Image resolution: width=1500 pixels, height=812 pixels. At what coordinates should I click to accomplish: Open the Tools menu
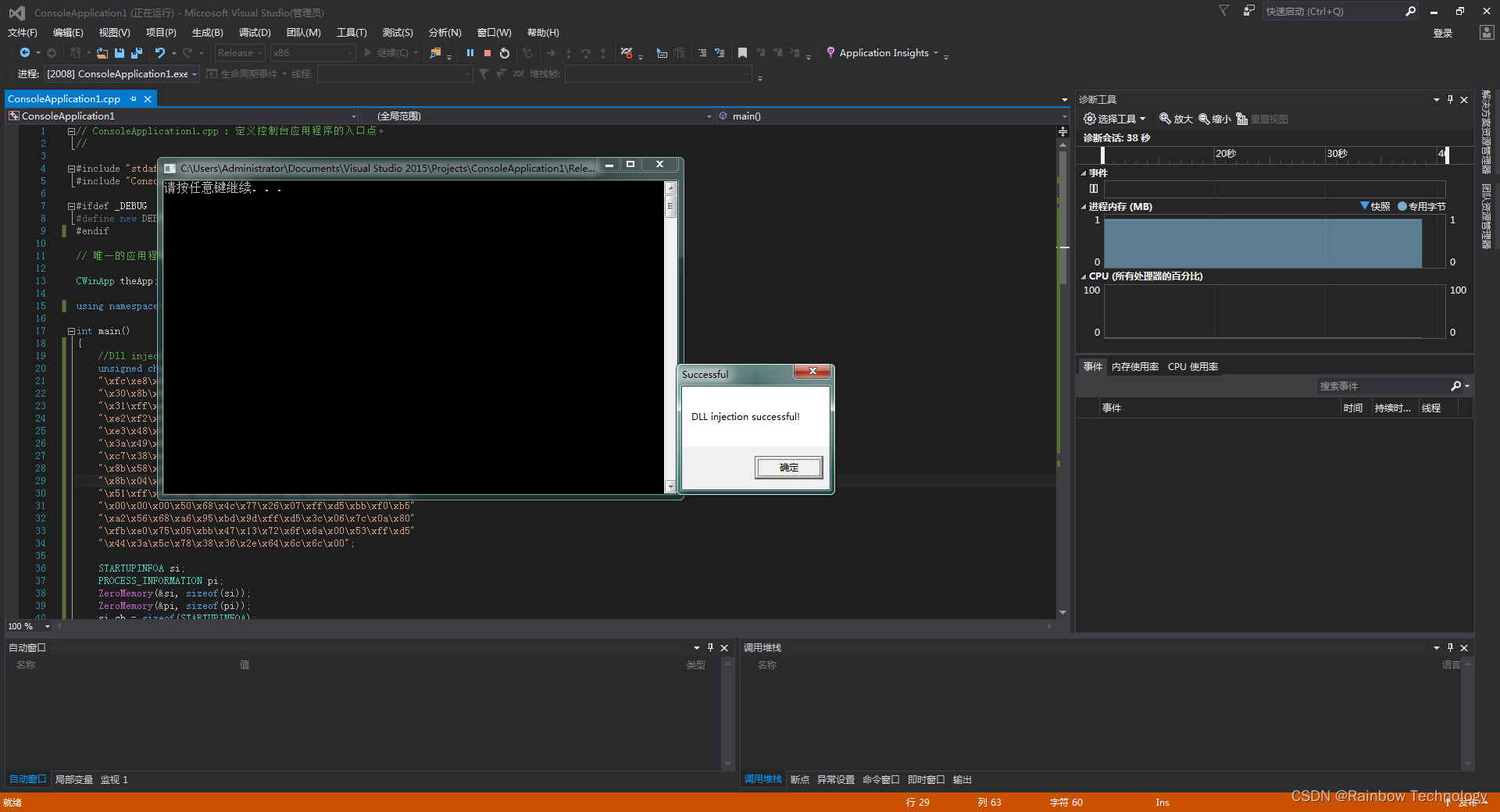coord(352,33)
